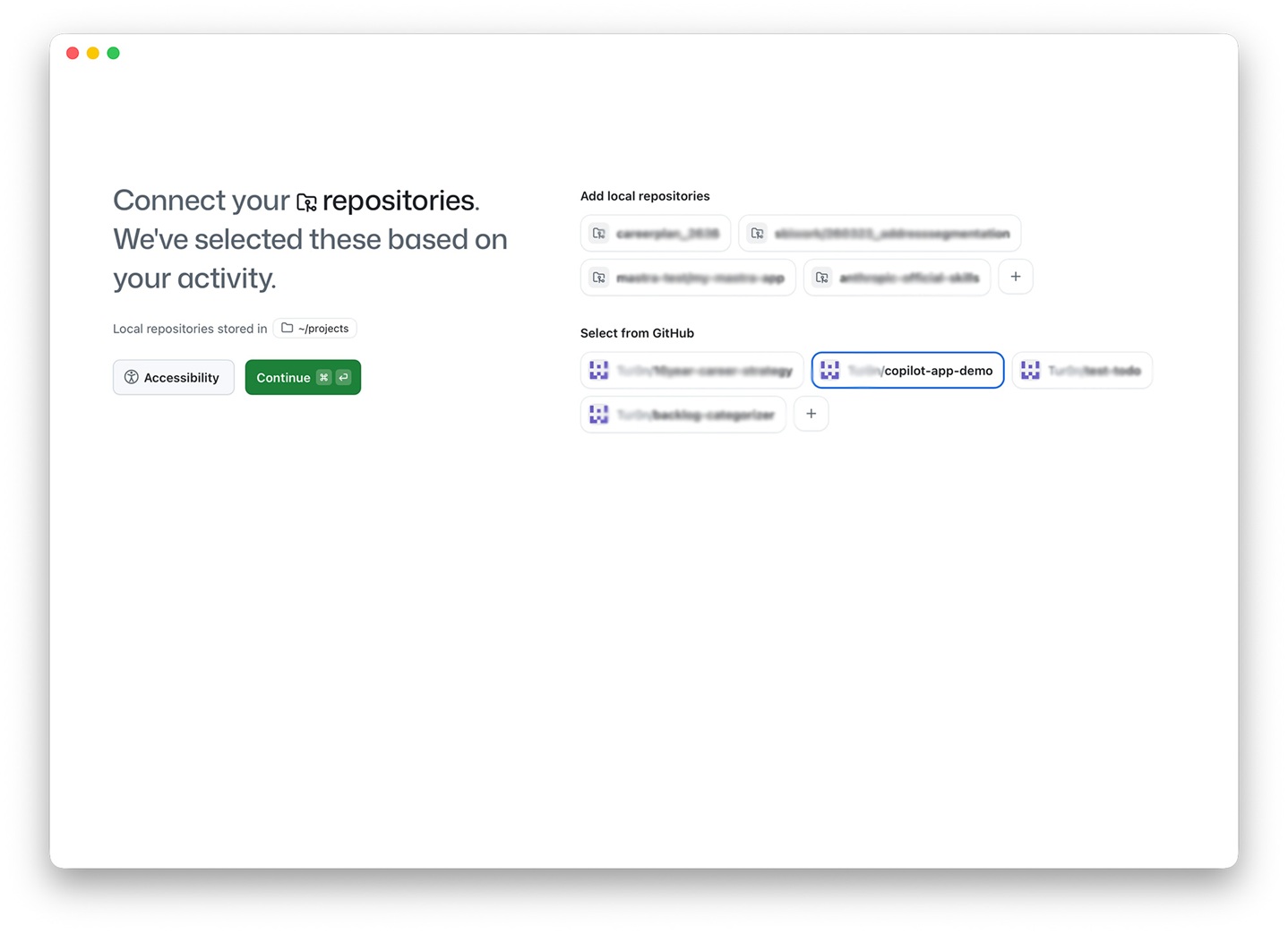The height and width of the screenshot is (934, 1288).
Task: Close the window with red button
Action: tap(73, 53)
